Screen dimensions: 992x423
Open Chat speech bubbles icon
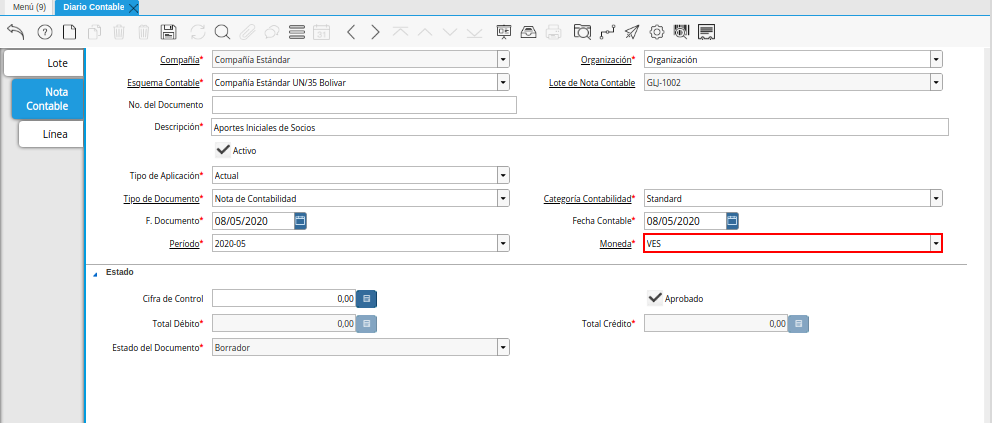tap(271, 32)
